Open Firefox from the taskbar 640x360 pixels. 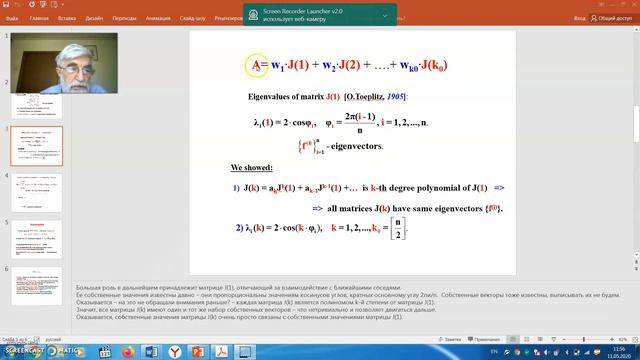128,352
